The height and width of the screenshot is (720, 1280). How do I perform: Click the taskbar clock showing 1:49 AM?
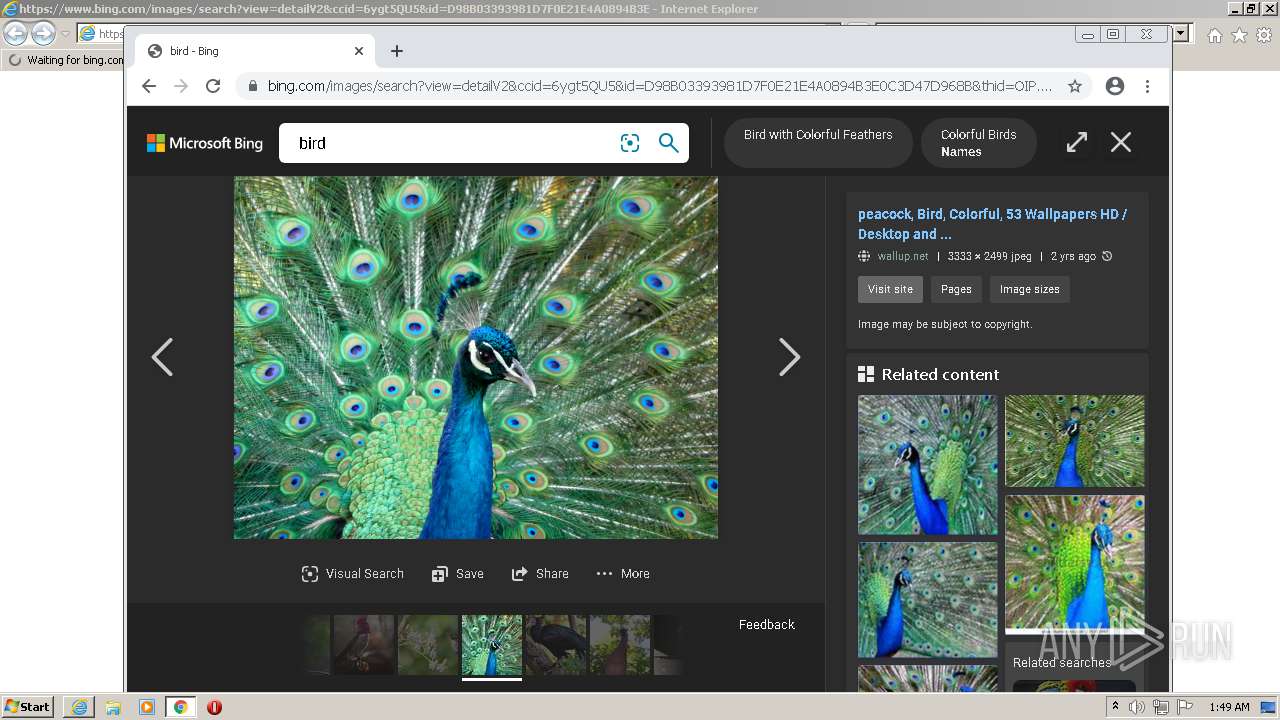pyautogui.click(x=1229, y=707)
